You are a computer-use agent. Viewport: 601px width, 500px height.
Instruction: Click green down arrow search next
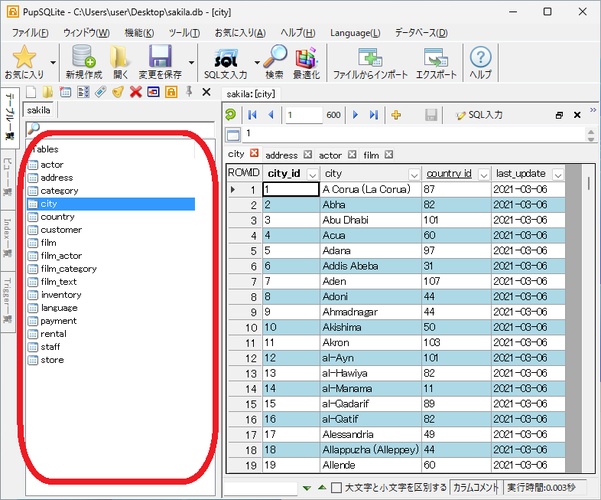306,488
